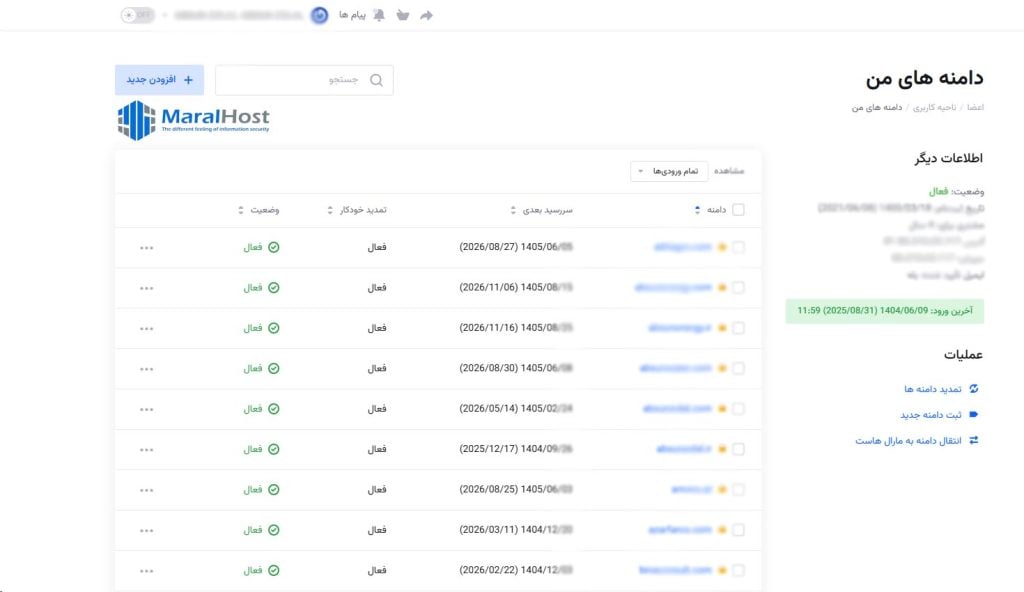Click the magnifier icon in search box

pyautogui.click(x=376, y=80)
